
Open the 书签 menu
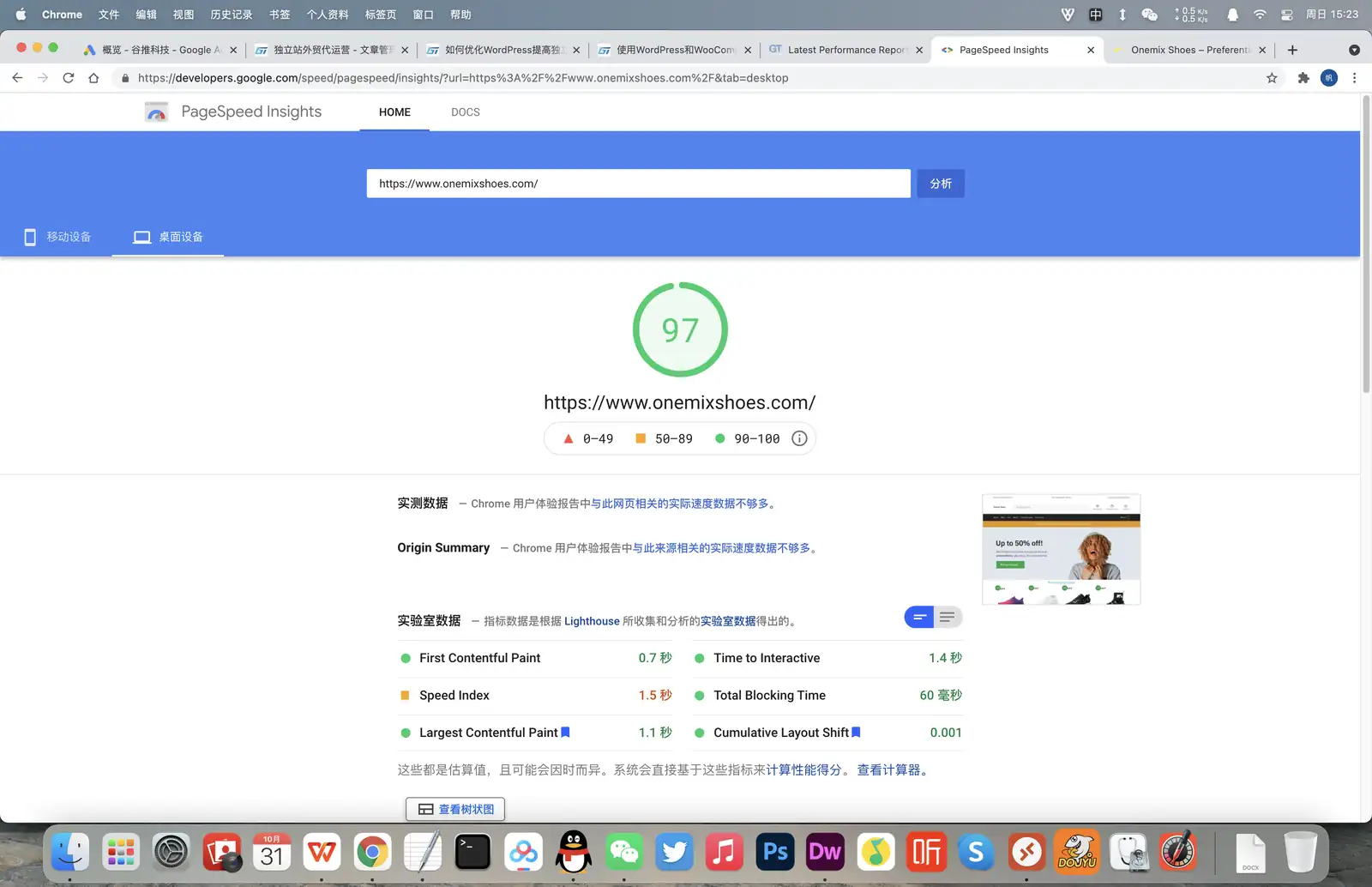(280, 15)
